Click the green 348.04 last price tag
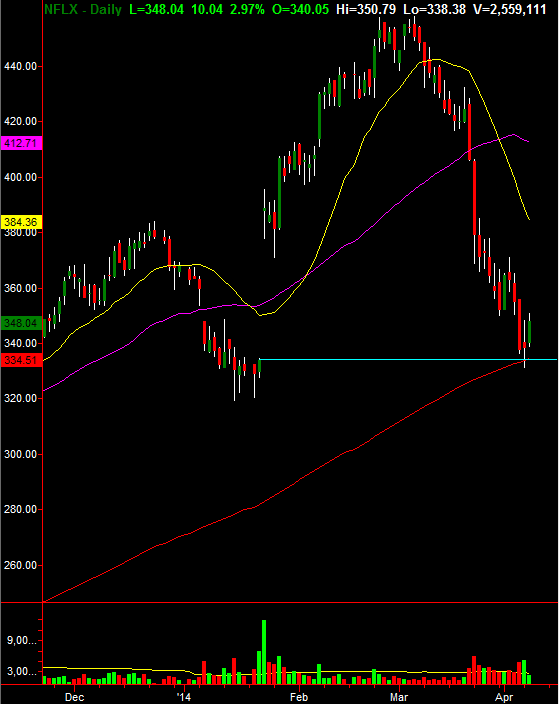559x704 pixels. (21, 323)
